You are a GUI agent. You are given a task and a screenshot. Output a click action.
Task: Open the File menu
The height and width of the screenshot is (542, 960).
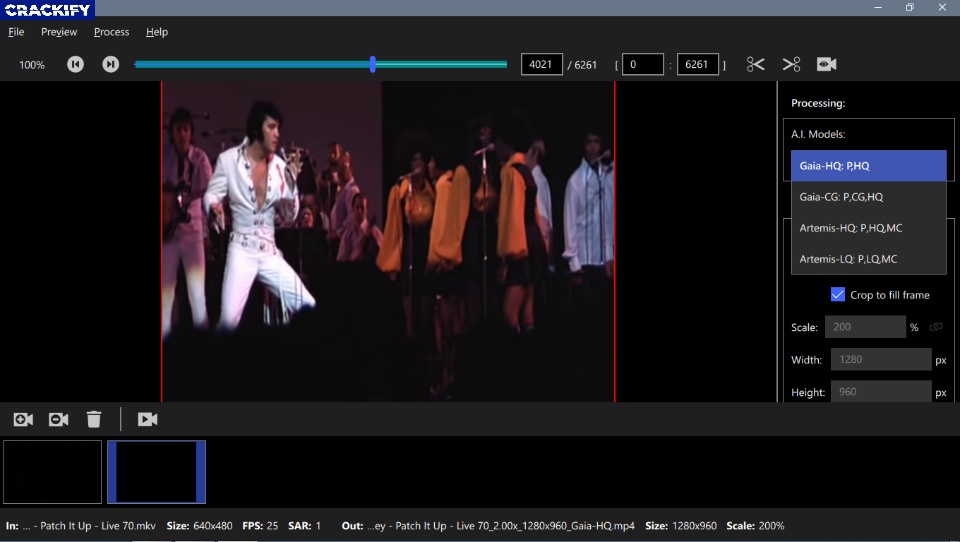tap(16, 32)
